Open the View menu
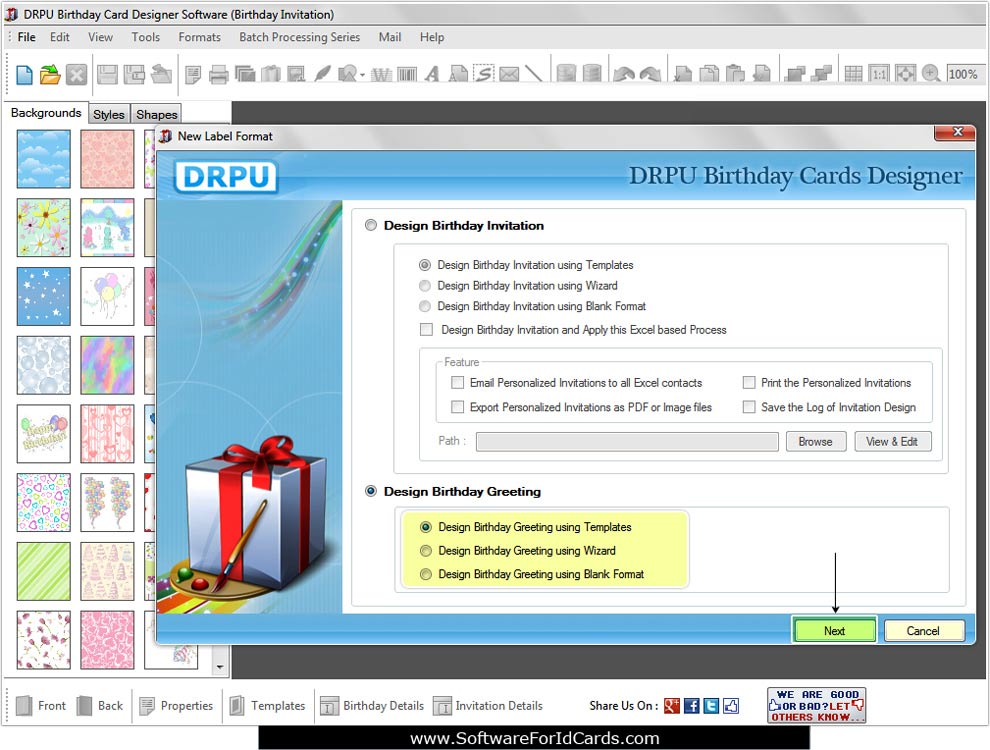The width and height of the screenshot is (990, 750). click(x=100, y=37)
